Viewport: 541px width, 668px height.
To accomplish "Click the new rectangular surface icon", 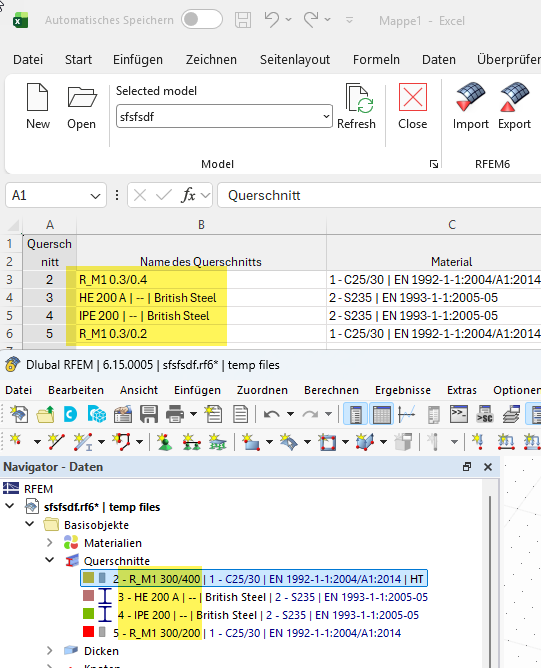I will [250, 441].
